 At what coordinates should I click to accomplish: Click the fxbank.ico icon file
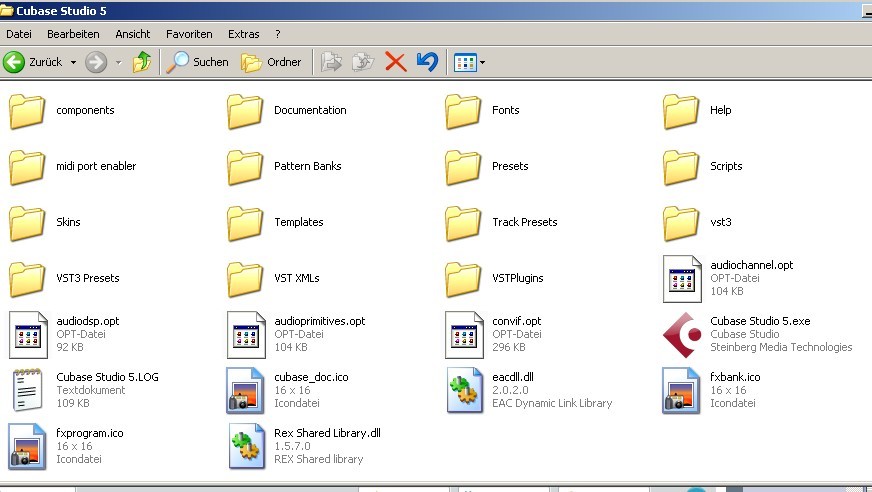point(682,390)
